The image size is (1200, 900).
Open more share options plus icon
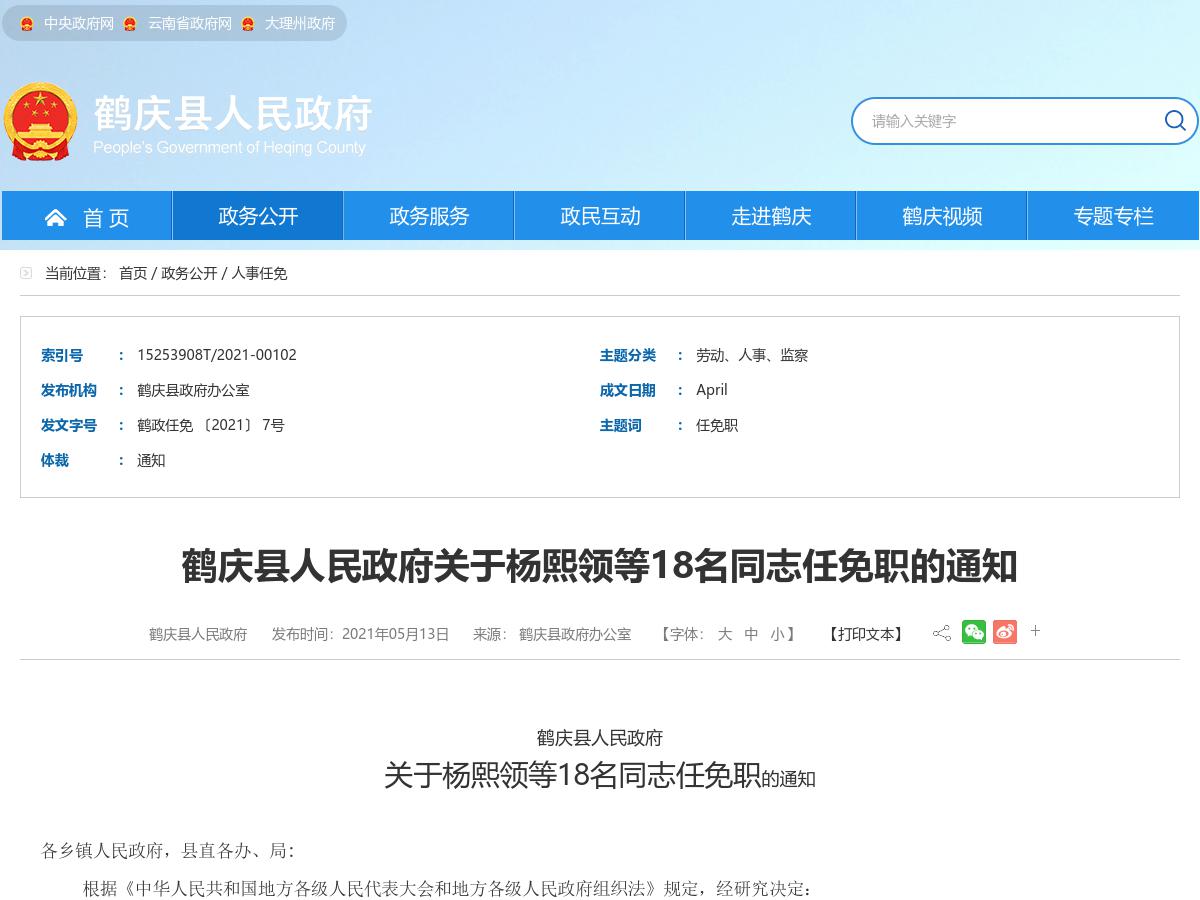(1035, 631)
